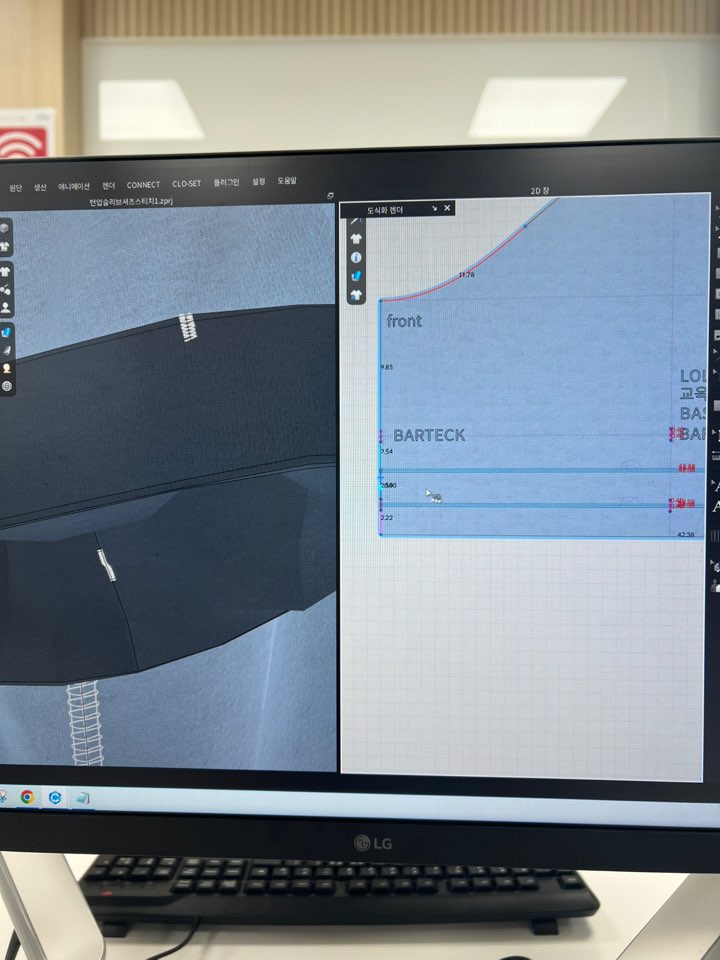720x960 pixels.
Task: Click the avatar bust icon in the 3D toolbar
Action: click(x=6, y=308)
